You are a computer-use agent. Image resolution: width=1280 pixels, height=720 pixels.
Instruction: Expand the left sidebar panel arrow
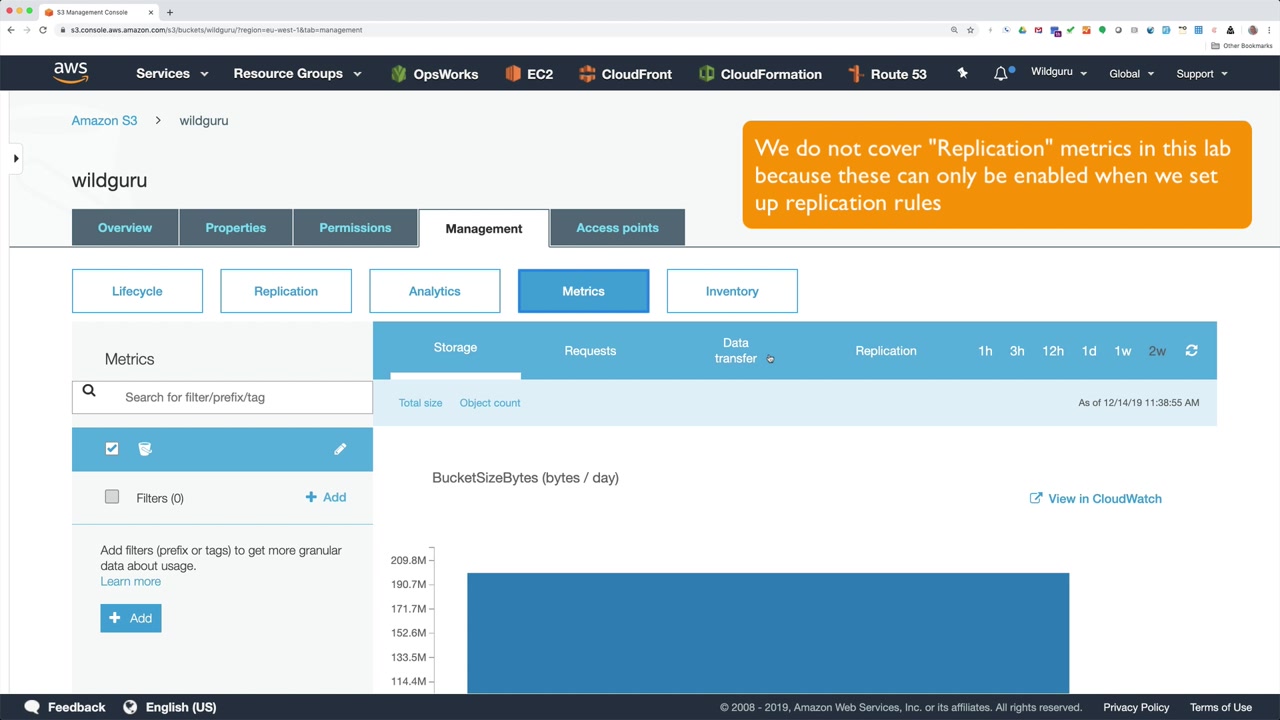tap(15, 158)
